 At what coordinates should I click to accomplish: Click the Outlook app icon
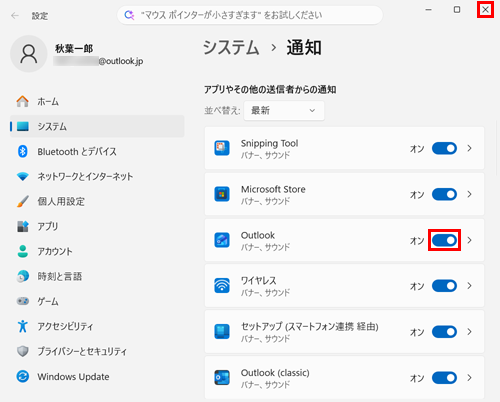click(x=222, y=240)
